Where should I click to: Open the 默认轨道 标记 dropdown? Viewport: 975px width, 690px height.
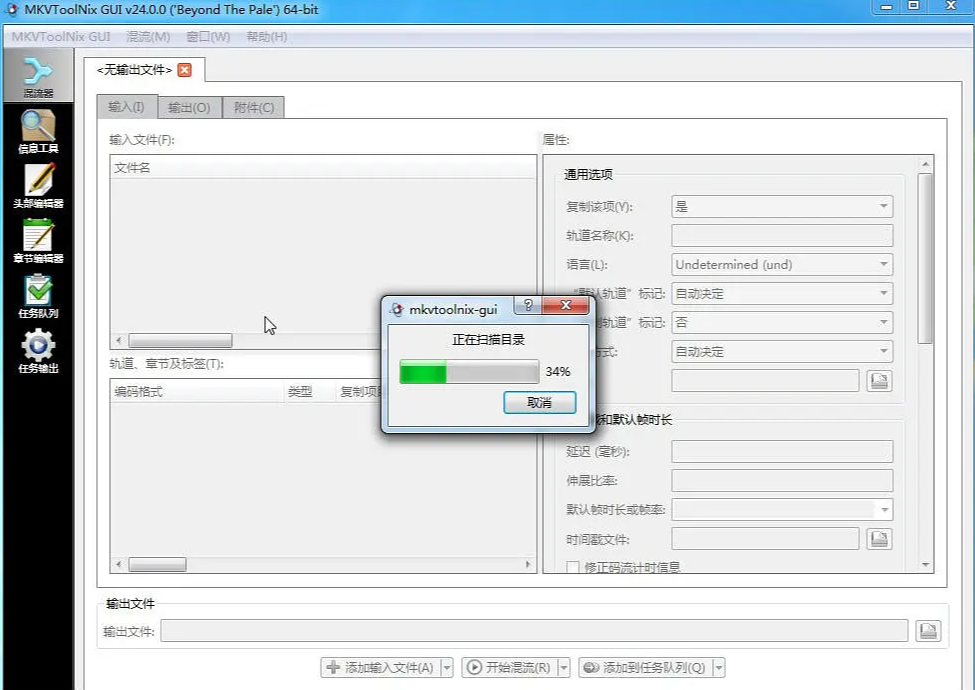coord(782,293)
